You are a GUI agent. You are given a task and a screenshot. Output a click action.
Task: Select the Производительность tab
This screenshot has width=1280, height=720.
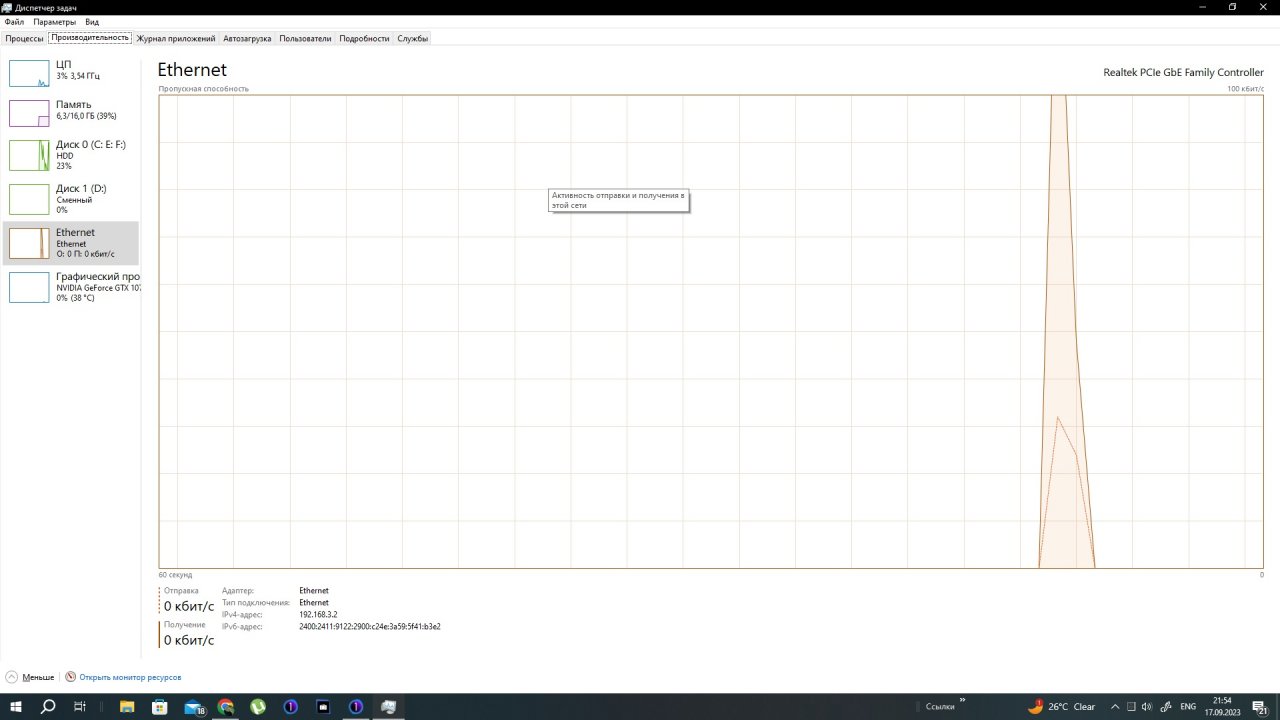coord(90,37)
